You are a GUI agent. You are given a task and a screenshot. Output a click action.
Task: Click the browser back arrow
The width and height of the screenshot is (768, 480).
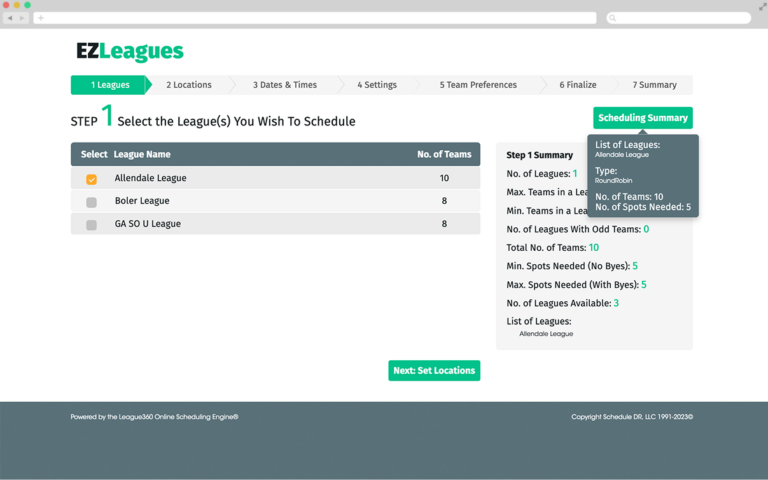[10, 18]
